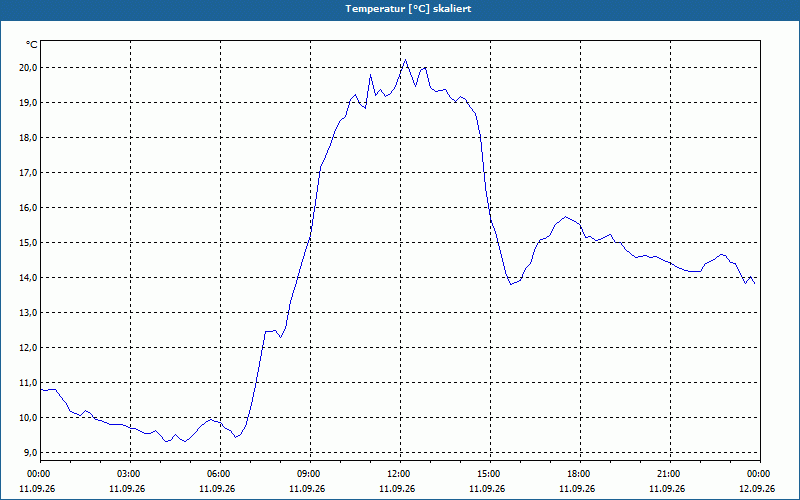Click the "12:00" time label
Screen dimensions: 800x500
point(398,474)
